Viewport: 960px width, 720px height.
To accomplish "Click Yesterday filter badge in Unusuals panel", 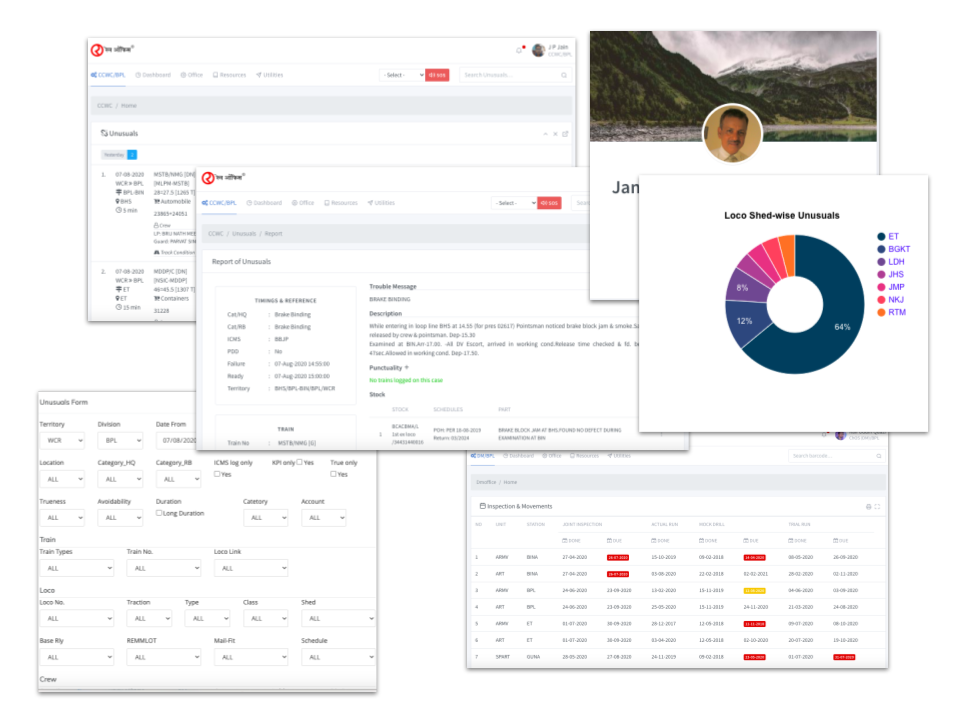I will tap(119, 155).
